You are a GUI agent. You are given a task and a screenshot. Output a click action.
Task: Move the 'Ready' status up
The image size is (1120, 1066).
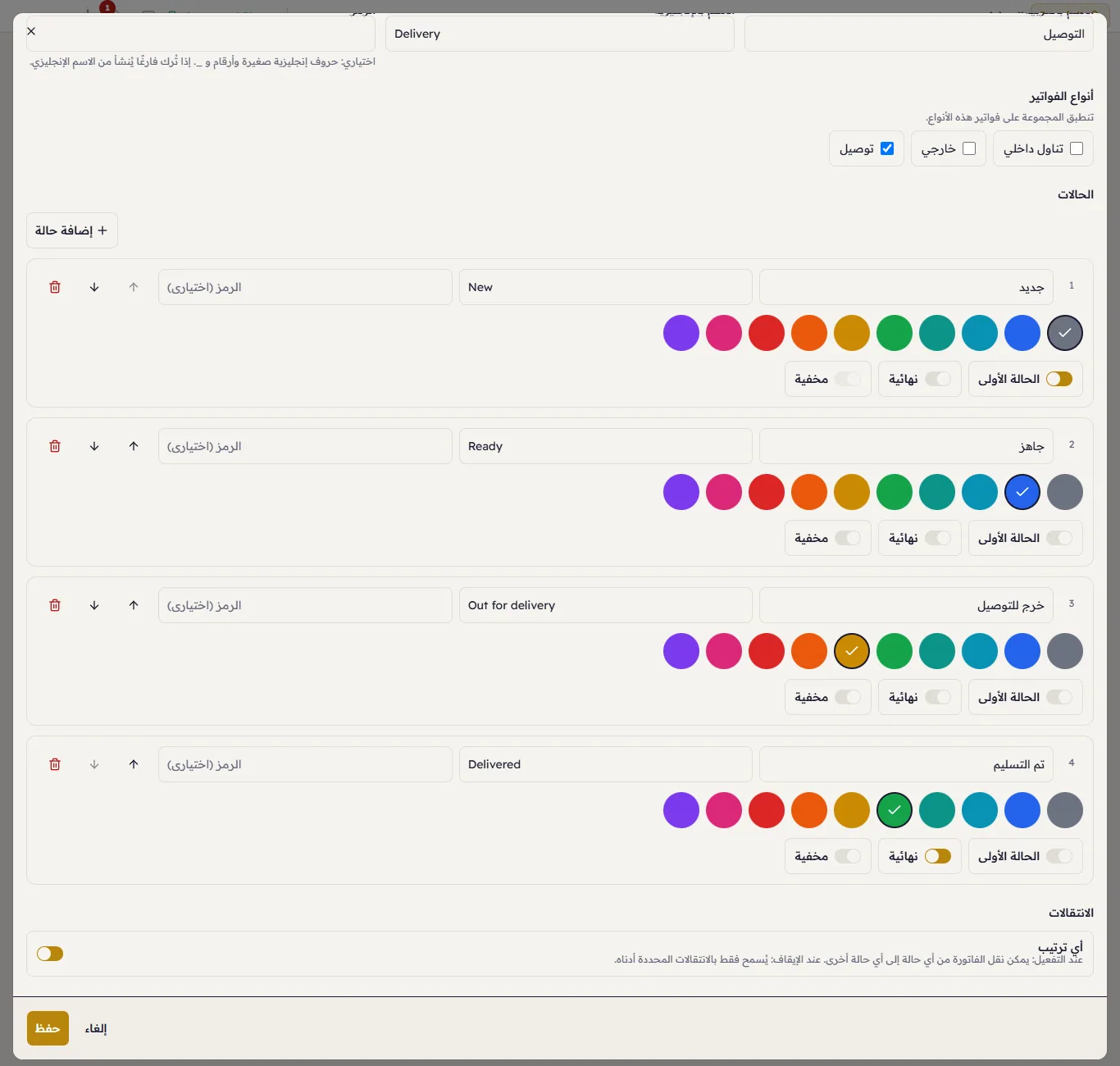point(134,446)
